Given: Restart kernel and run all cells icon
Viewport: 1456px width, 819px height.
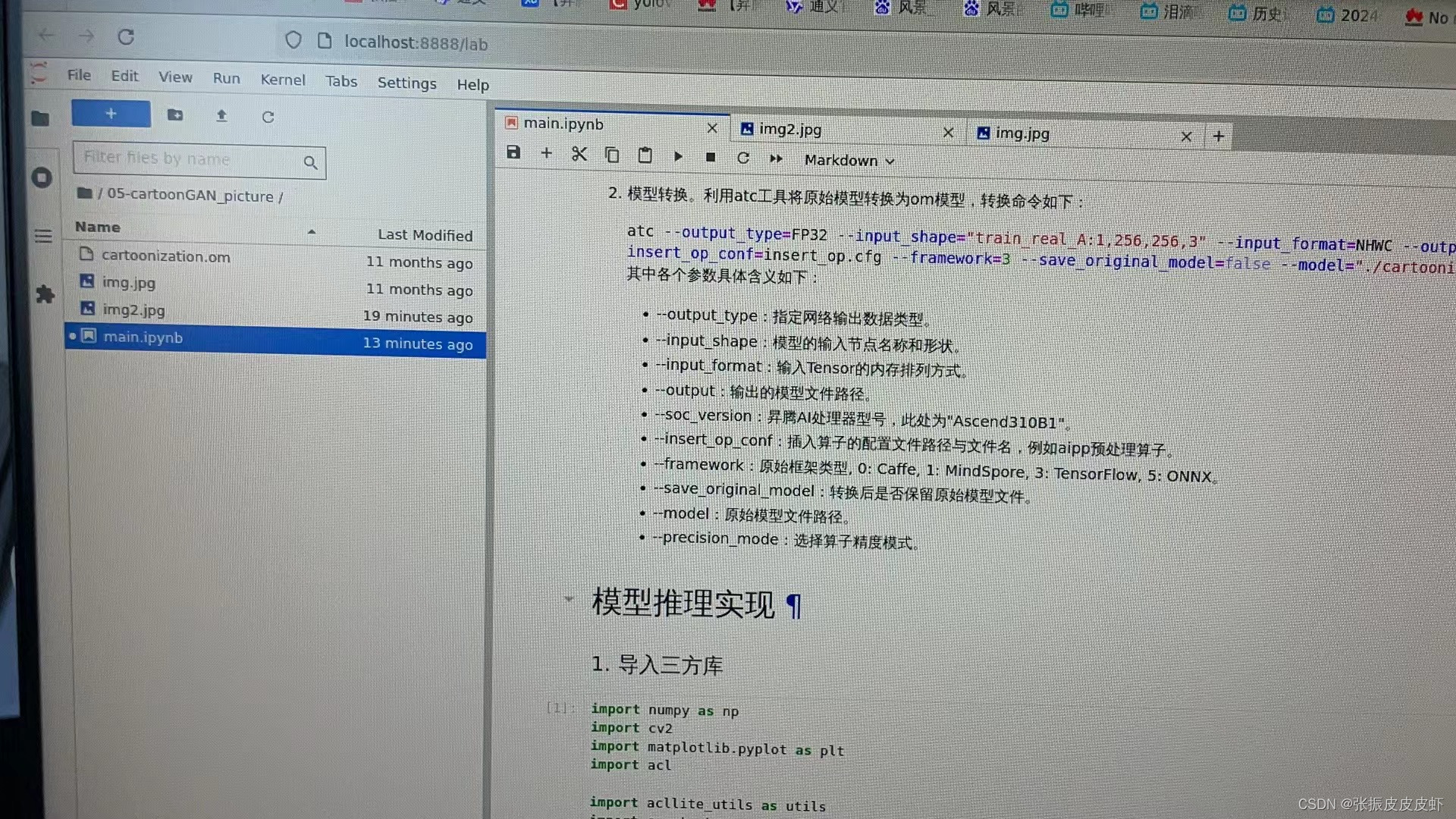Looking at the screenshot, I should (776, 158).
